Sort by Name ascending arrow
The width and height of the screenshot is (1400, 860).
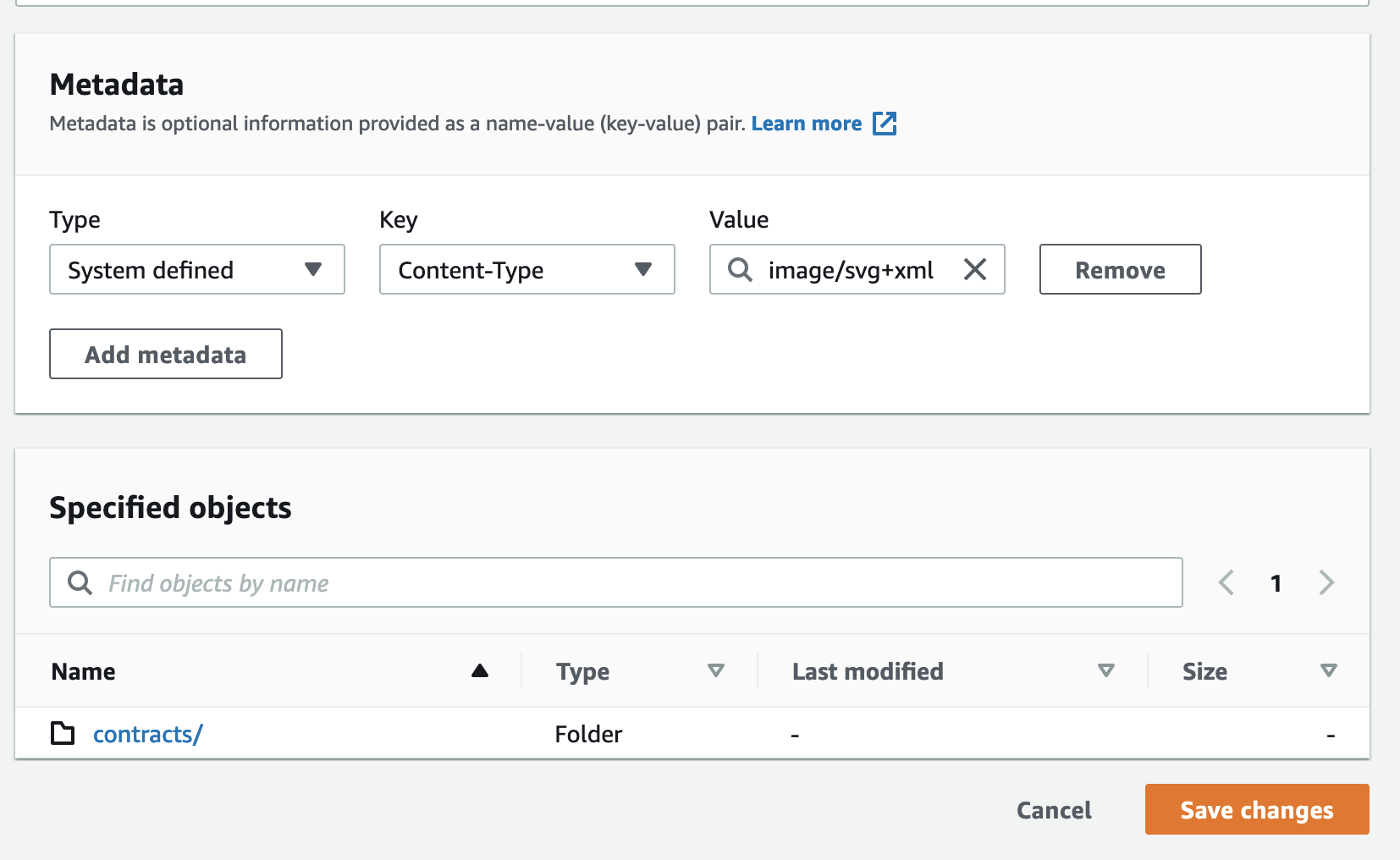coord(480,671)
